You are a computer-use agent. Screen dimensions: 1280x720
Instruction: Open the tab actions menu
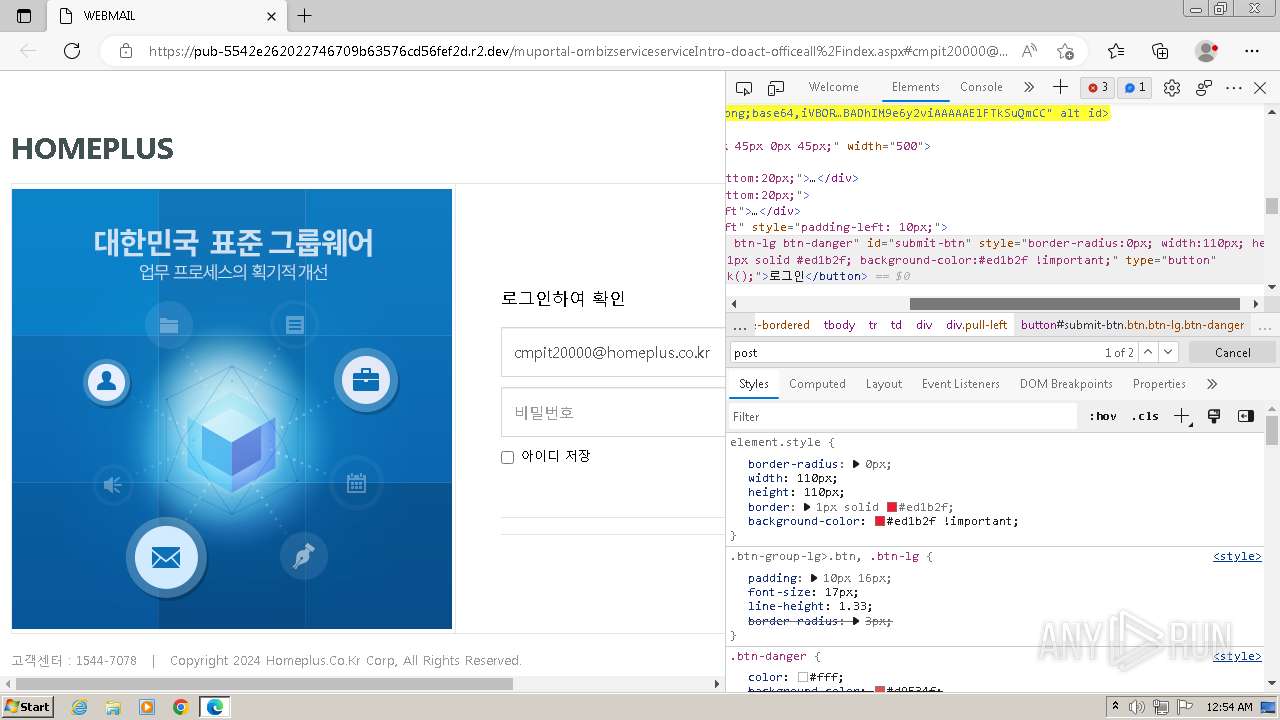[x=24, y=16]
